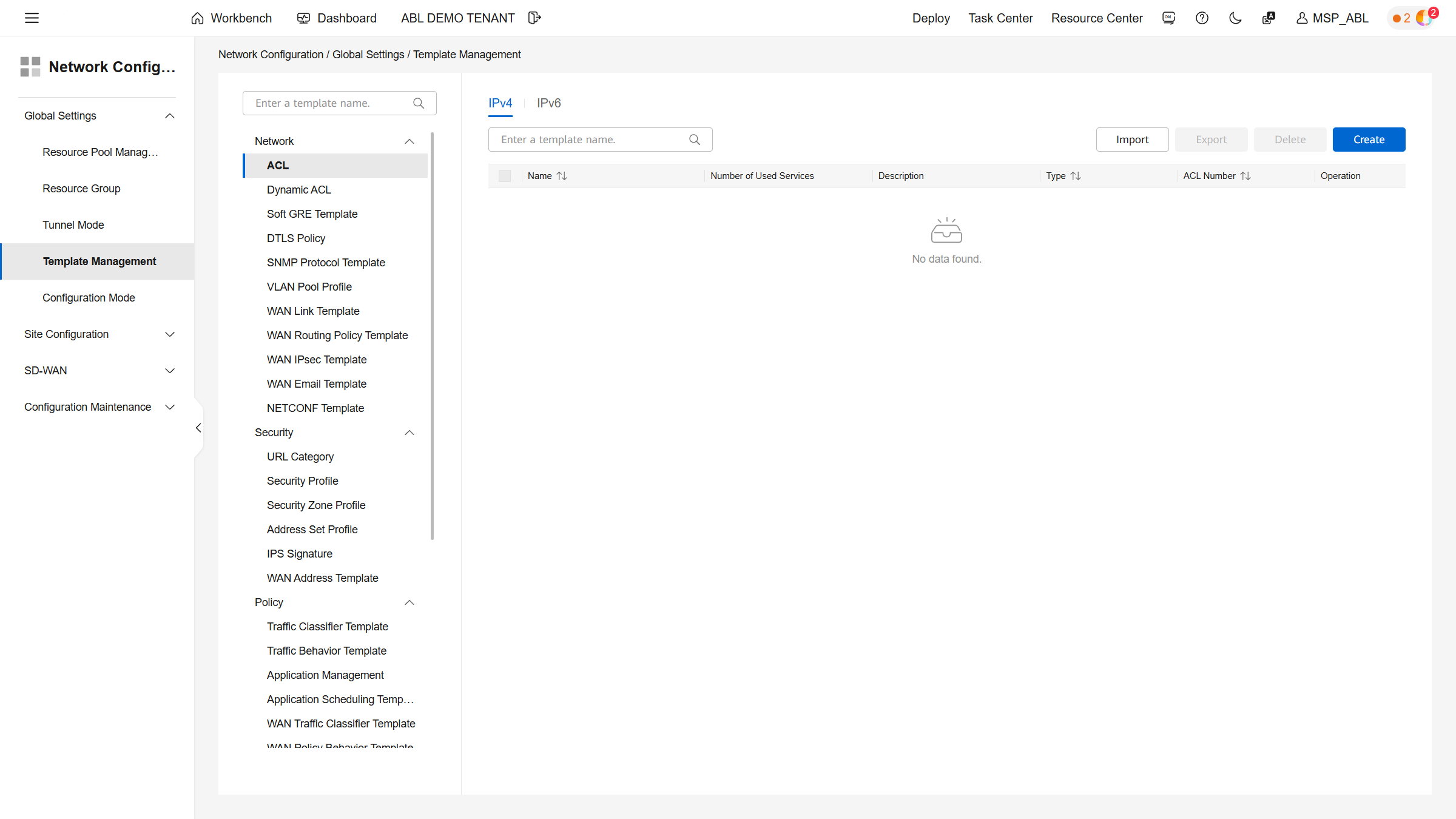Sort table by Name column

562,176
